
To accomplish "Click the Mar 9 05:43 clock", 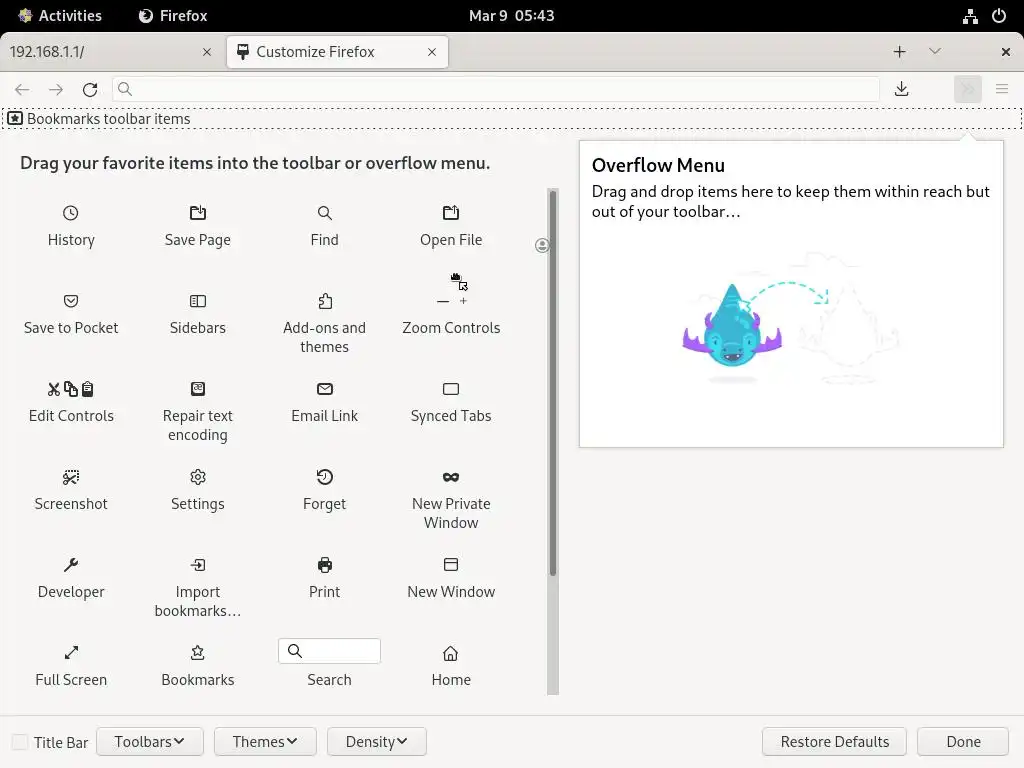I will coord(511,16).
